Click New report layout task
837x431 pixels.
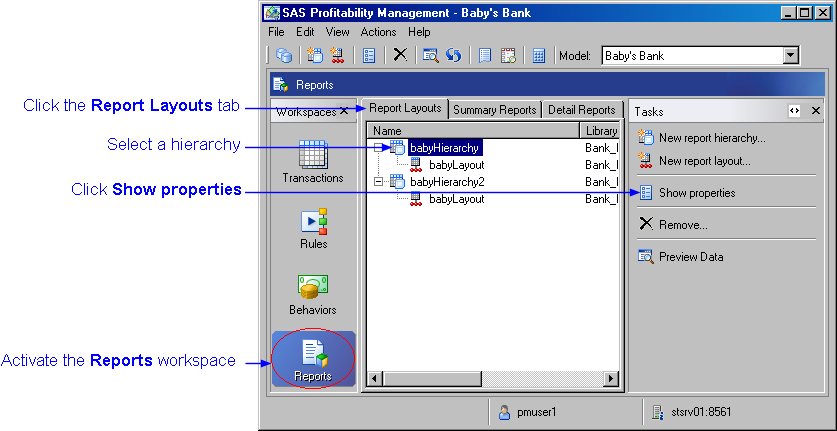click(704, 161)
